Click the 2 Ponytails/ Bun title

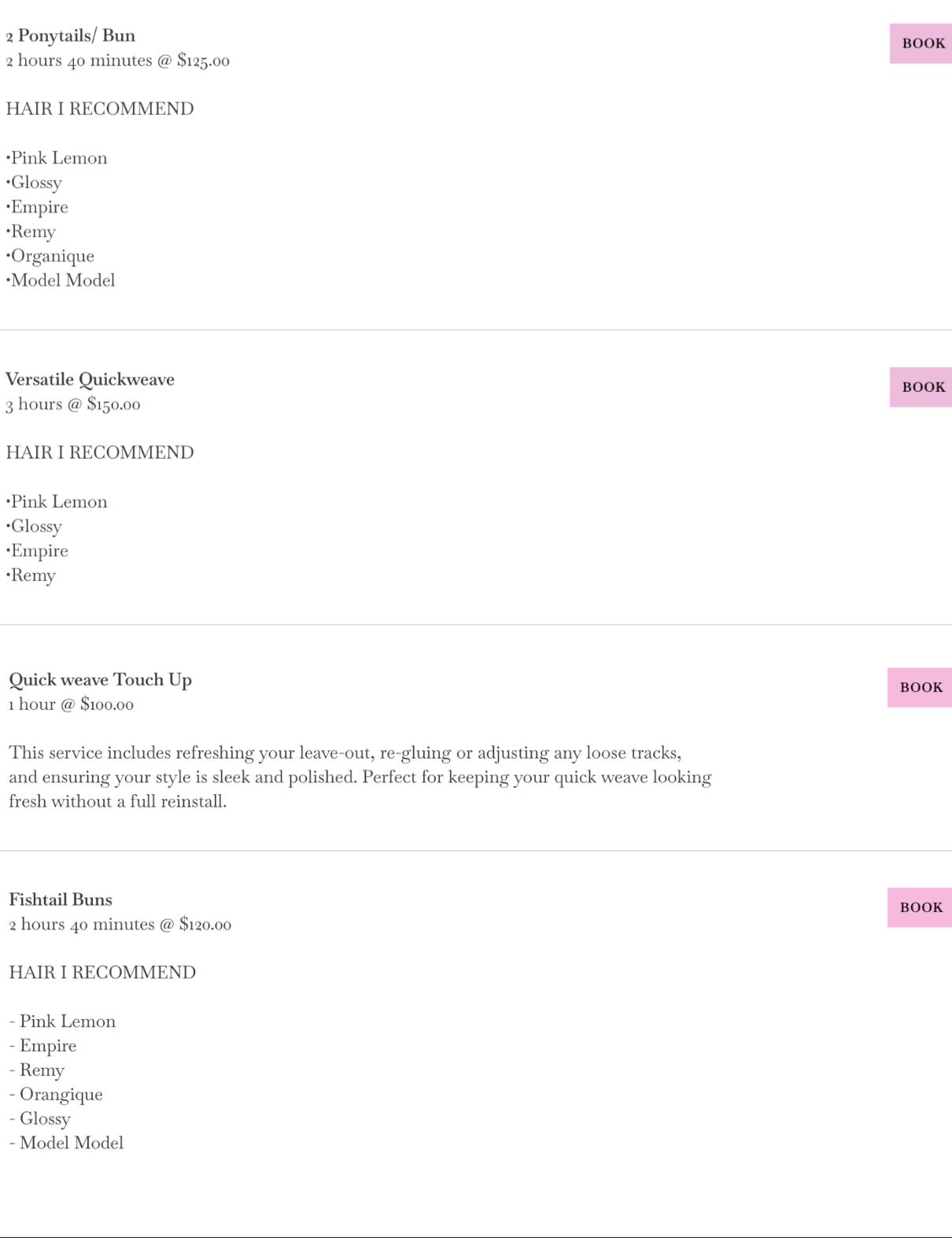coord(71,35)
